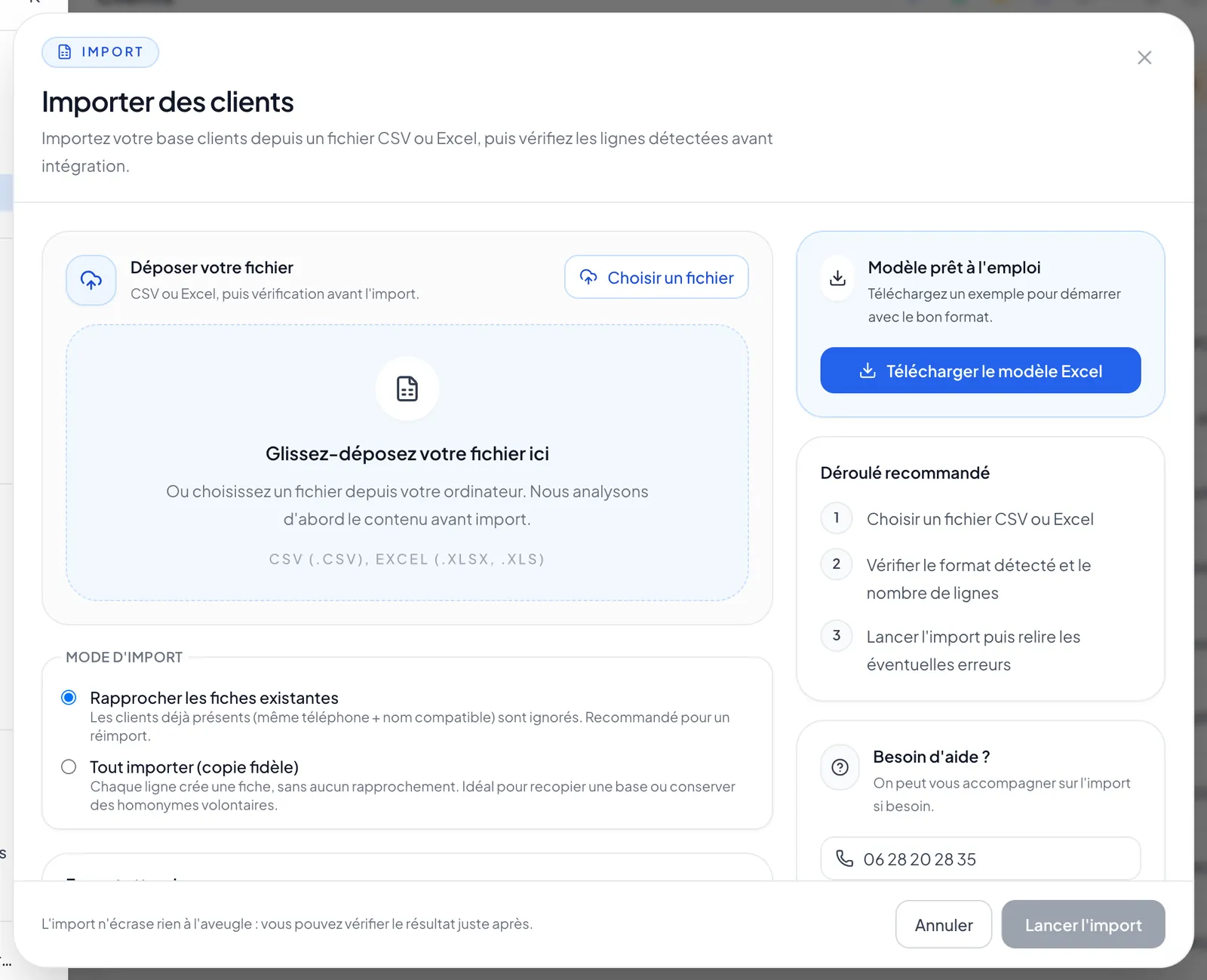The width and height of the screenshot is (1207, 980).
Task: Click the IMPORT badge at top
Action: [100, 52]
